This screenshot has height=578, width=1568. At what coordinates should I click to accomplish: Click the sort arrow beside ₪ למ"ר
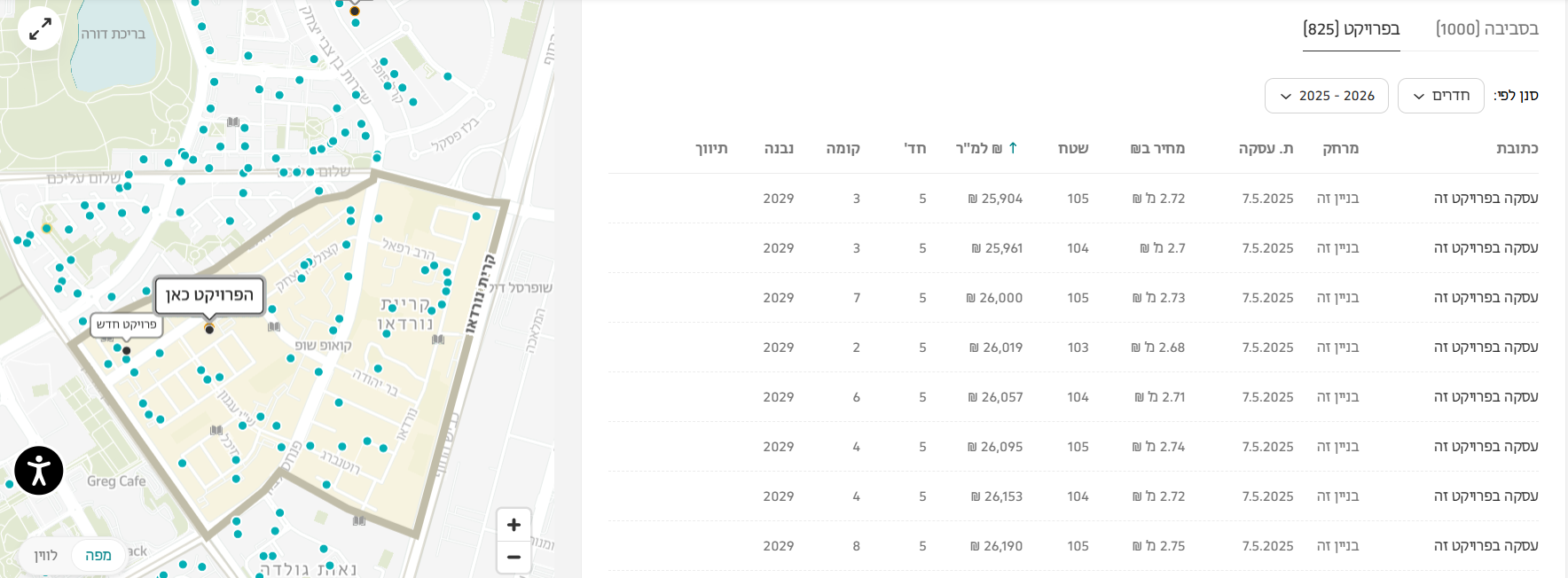1013,148
